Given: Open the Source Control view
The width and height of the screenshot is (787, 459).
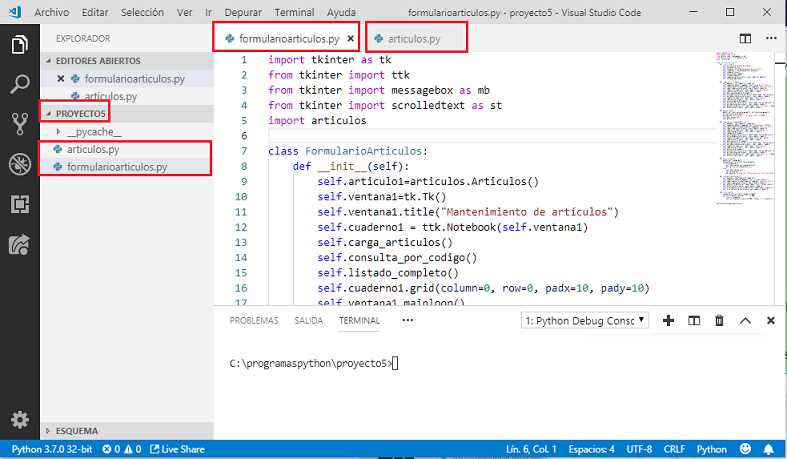Looking at the screenshot, I should click(19, 124).
